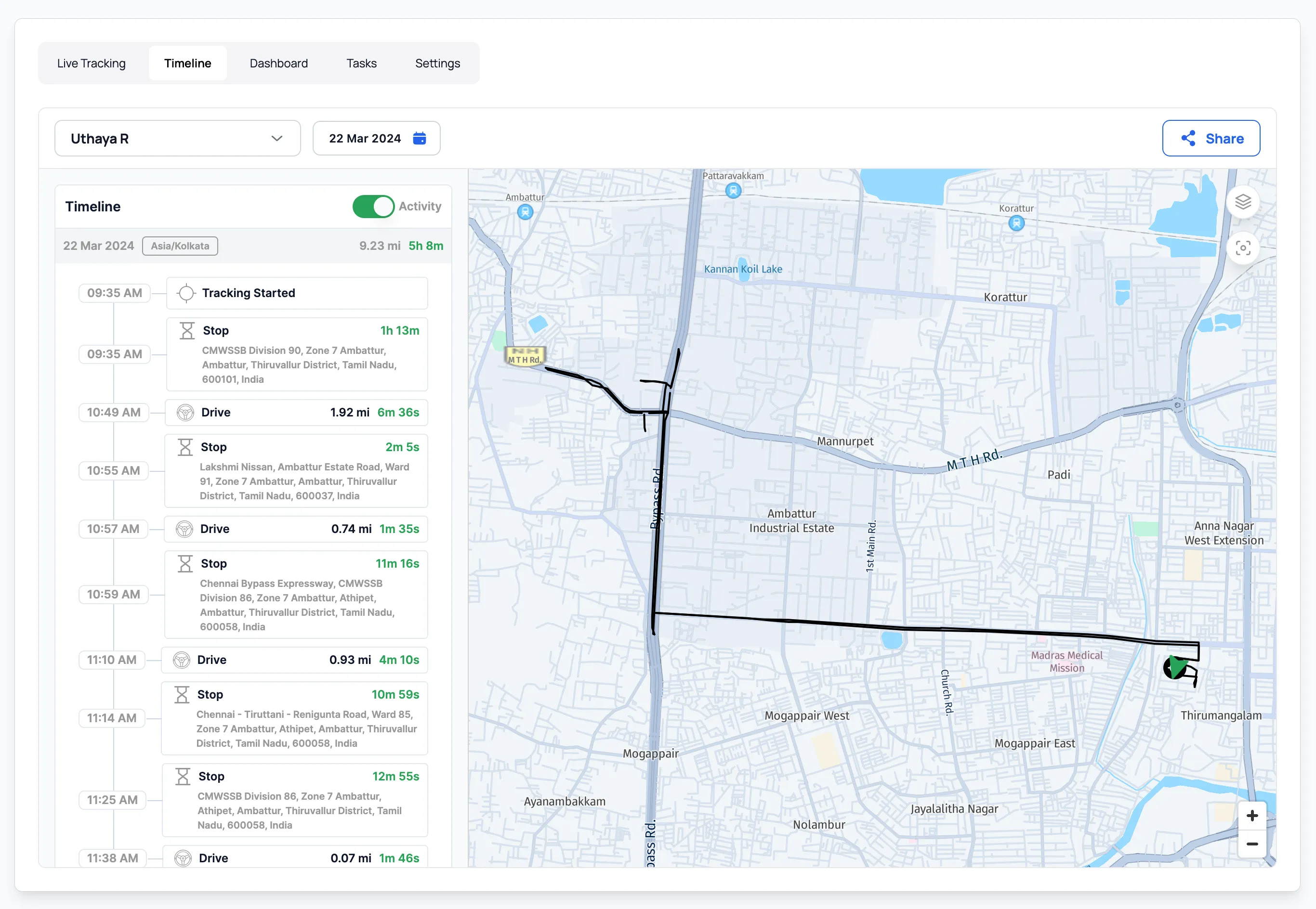The image size is (1316, 909).
Task: Go to the Settings tab
Action: tap(437, 63)
